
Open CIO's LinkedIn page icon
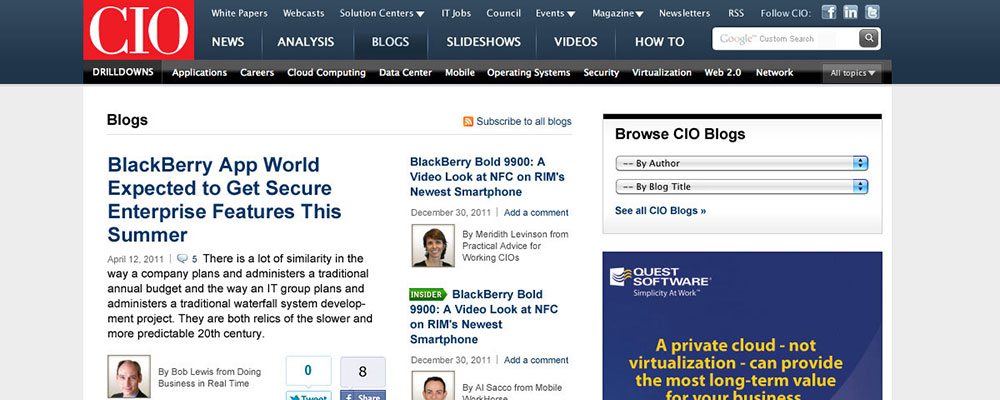pos(850,12)
